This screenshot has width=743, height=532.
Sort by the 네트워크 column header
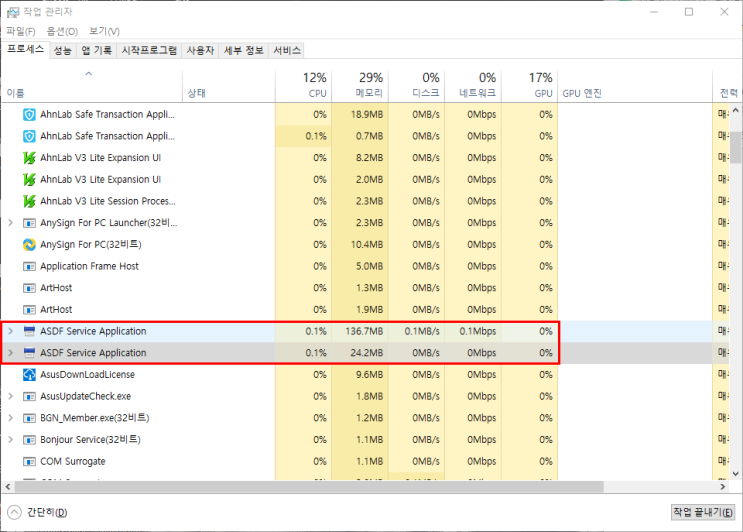[472, 86]
